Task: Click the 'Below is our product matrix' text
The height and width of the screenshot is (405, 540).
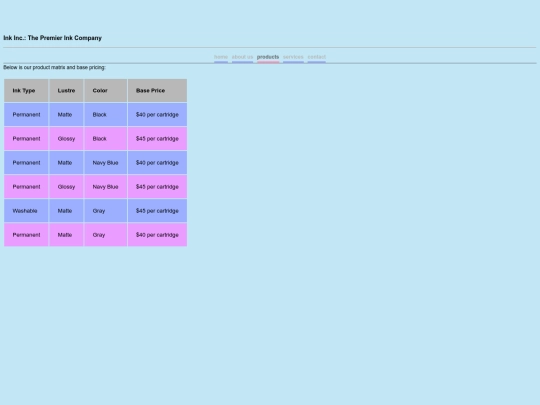Action: pos(54,68)
